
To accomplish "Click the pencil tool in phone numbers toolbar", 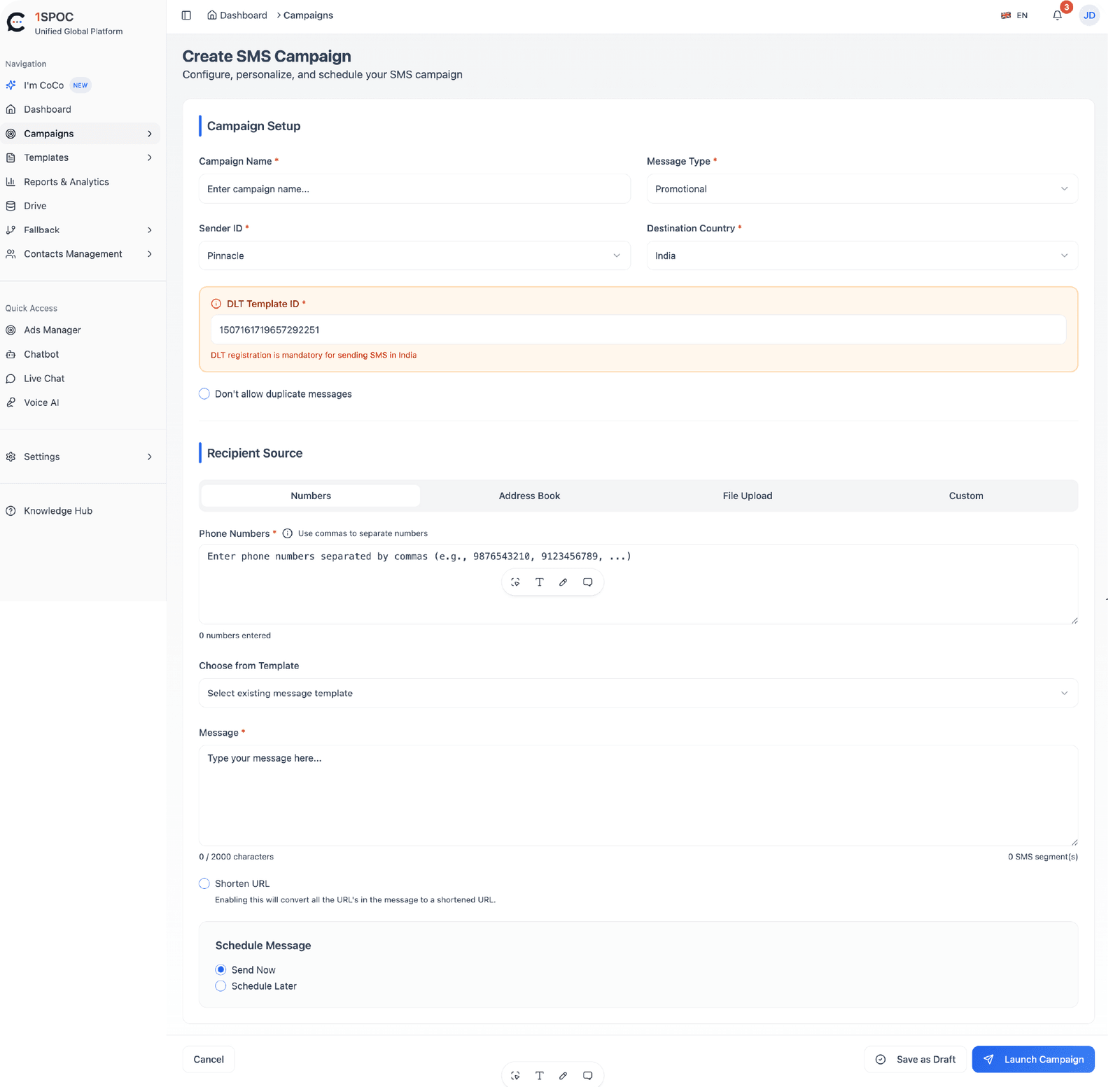I will (563, 582).
